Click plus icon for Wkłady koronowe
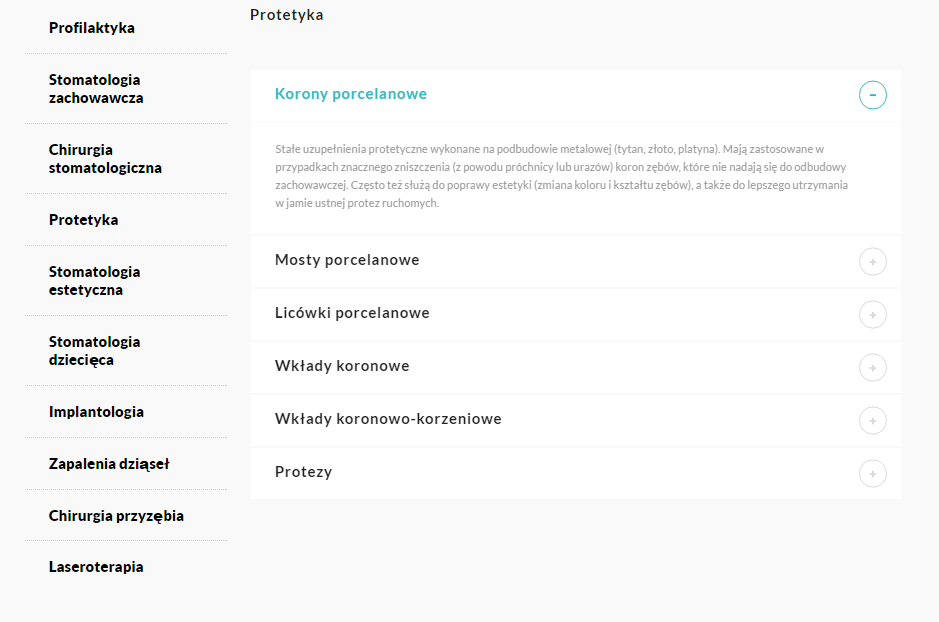 coord(872,368)
